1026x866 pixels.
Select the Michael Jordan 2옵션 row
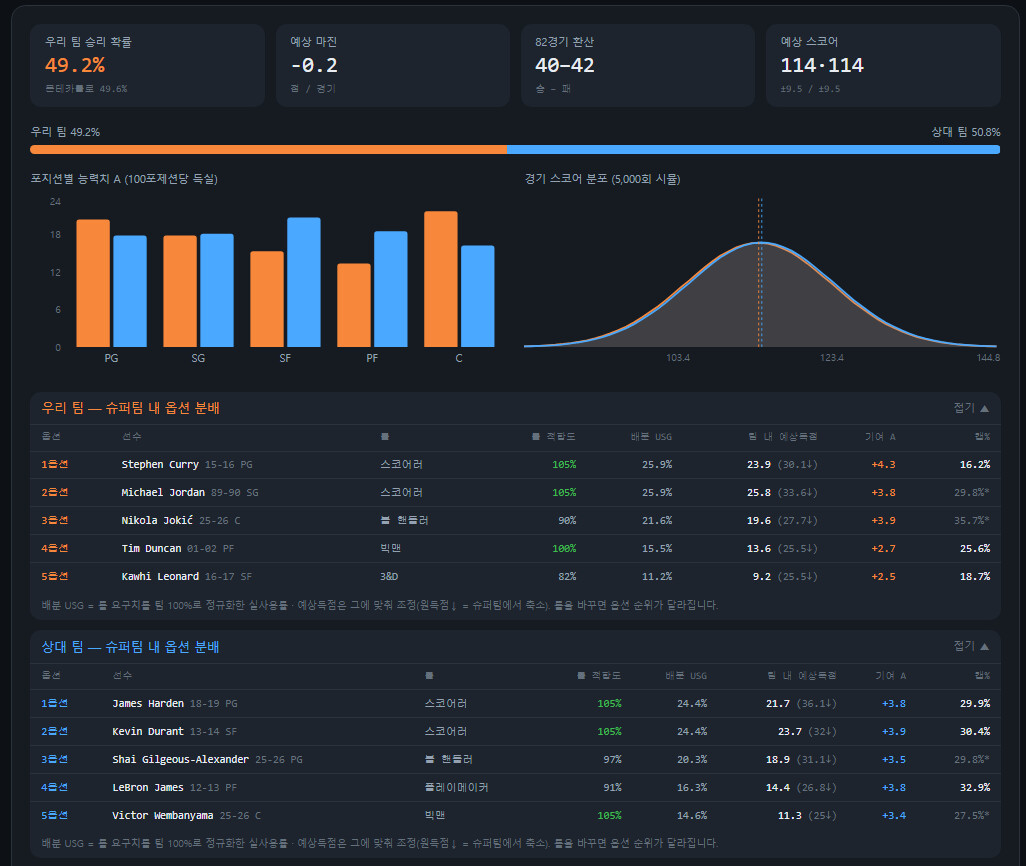point(515,492)
